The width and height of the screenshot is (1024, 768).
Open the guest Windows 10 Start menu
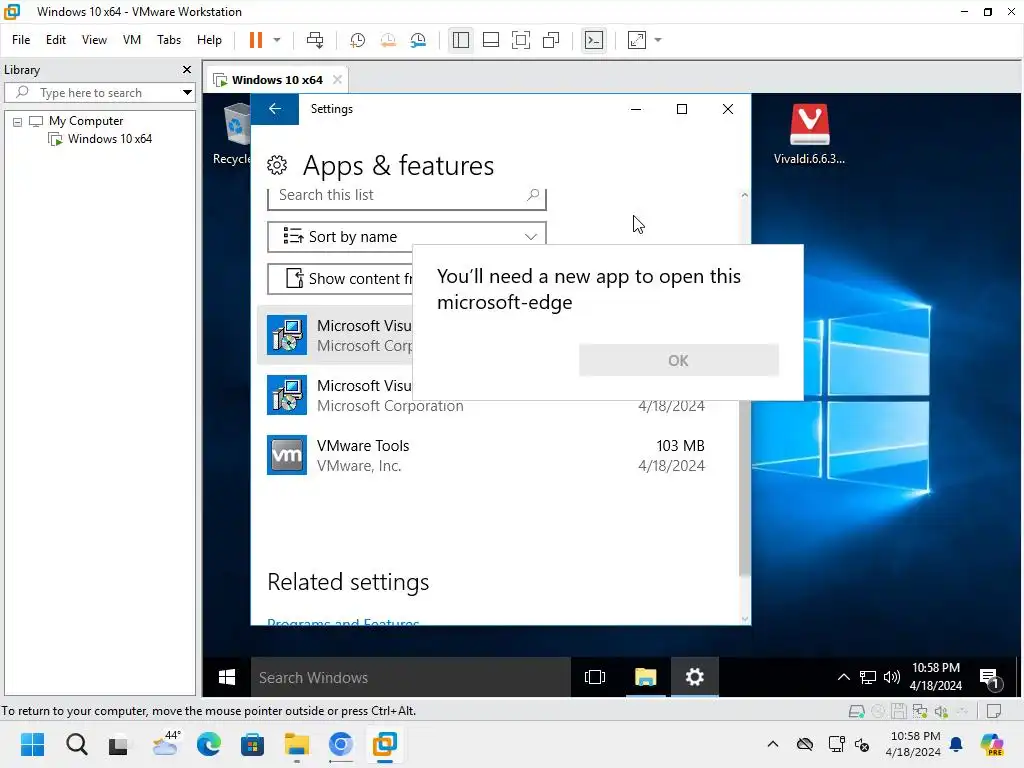pos(227,677)
